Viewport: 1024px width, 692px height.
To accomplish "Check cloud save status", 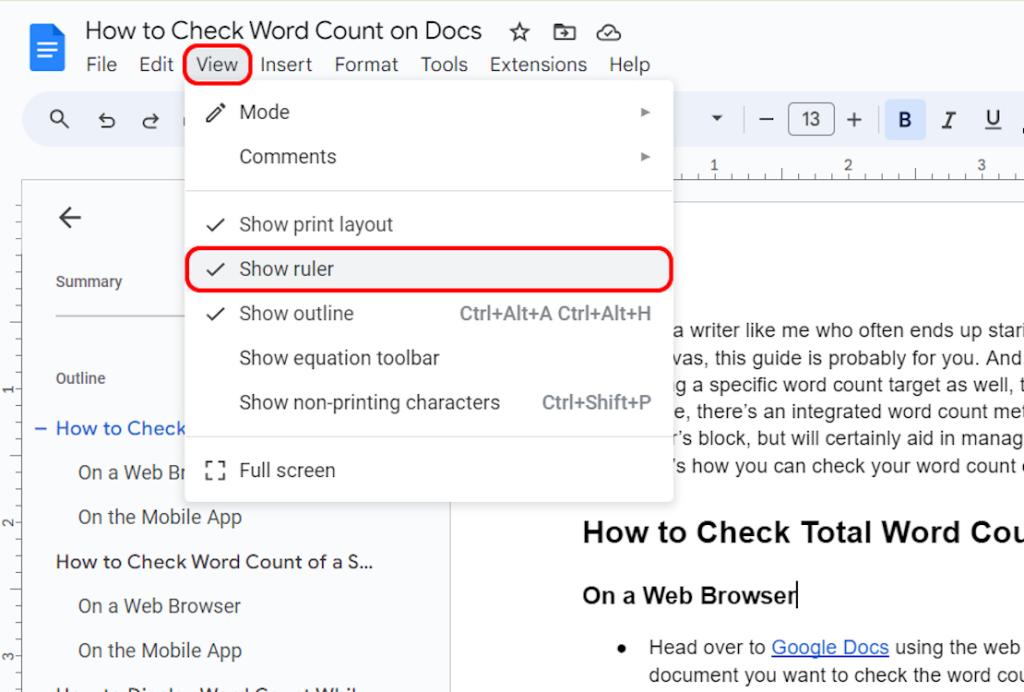I will point(608,32).
